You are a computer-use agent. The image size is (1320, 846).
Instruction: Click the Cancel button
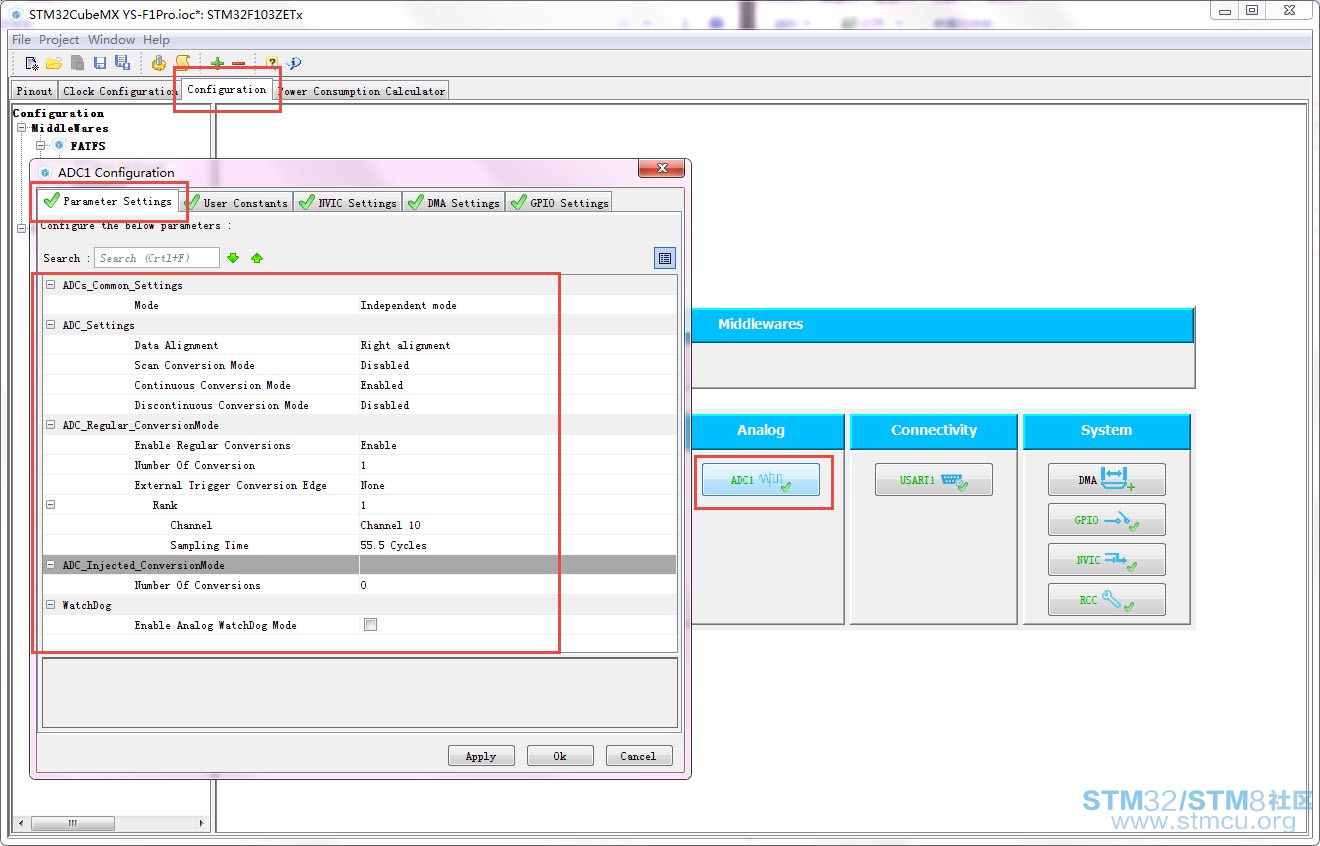pyautogui.click(x=638, y=756)
